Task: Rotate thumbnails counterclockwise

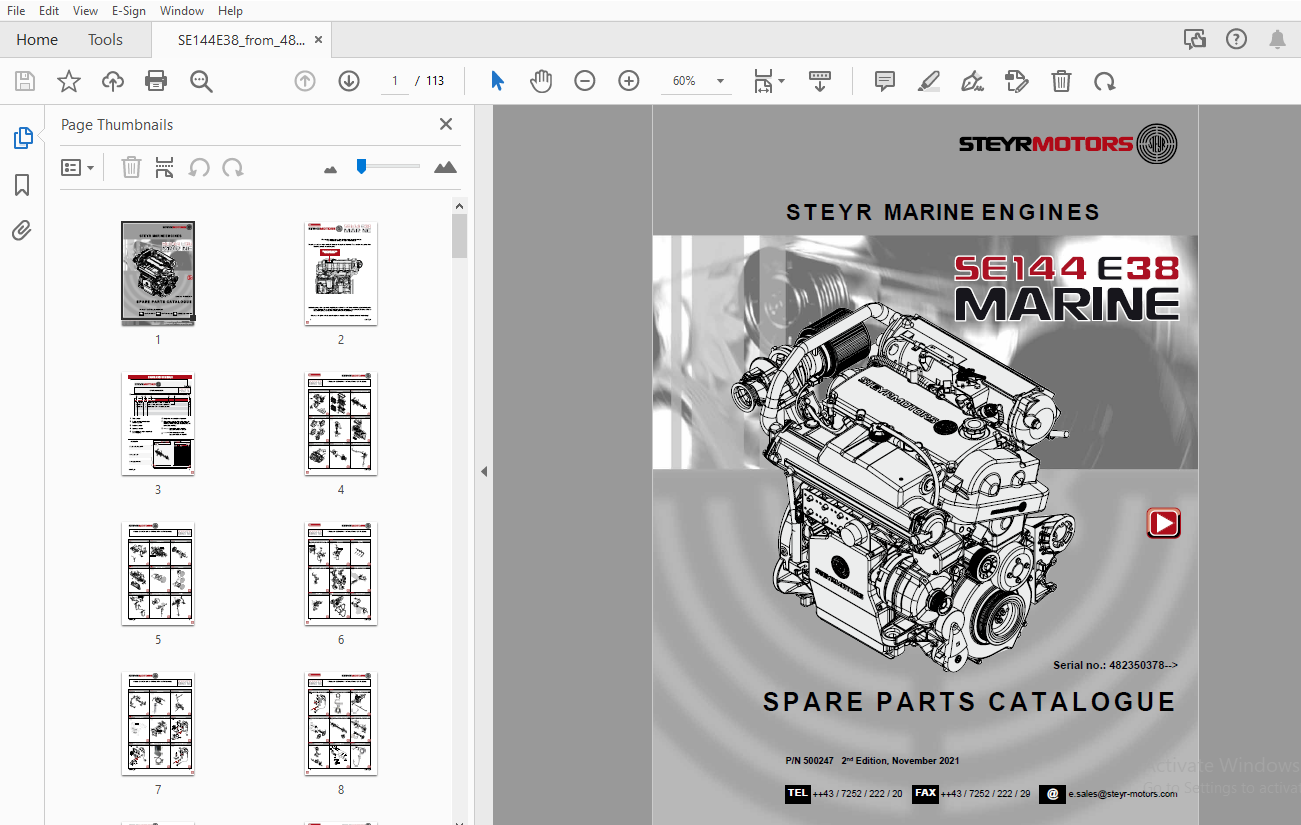Action: coord(199,167)
